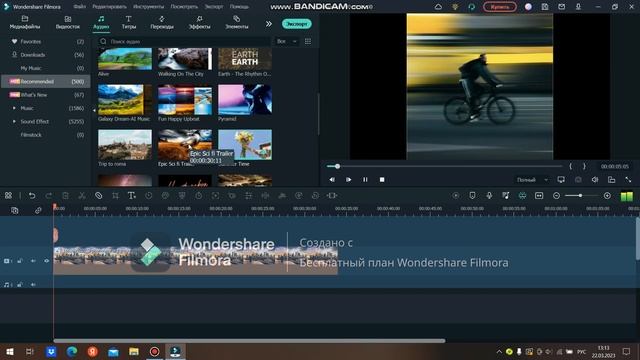Click the marker shield icon above the timeline
The image size is (640, 360).
pyautogui.click(x=472, y=196)
